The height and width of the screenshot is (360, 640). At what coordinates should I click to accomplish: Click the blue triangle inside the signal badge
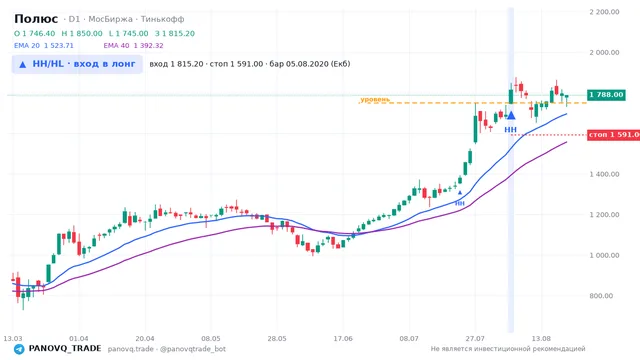coord(23,64)
